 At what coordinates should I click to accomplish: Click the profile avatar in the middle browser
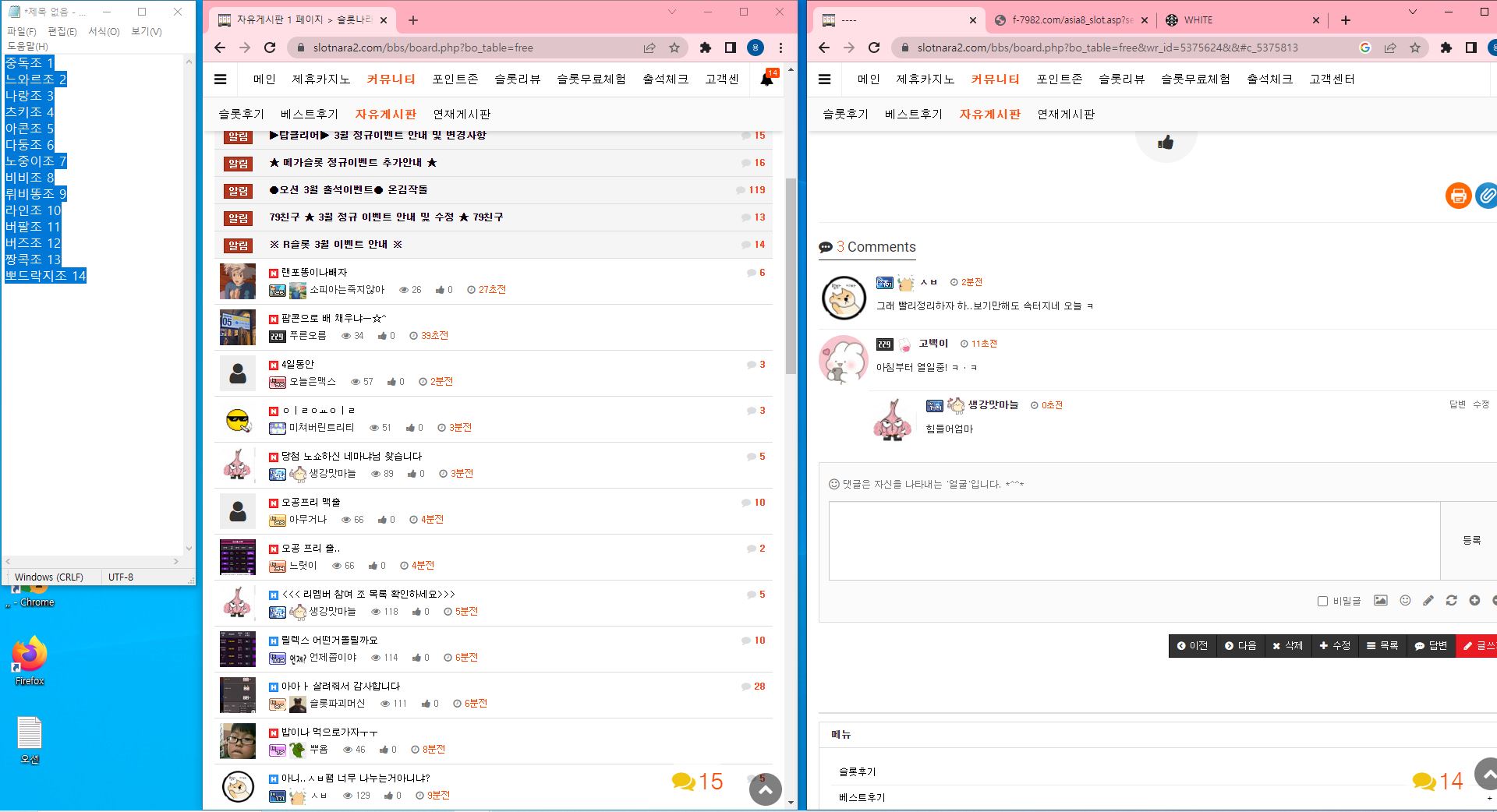(756, 48)
